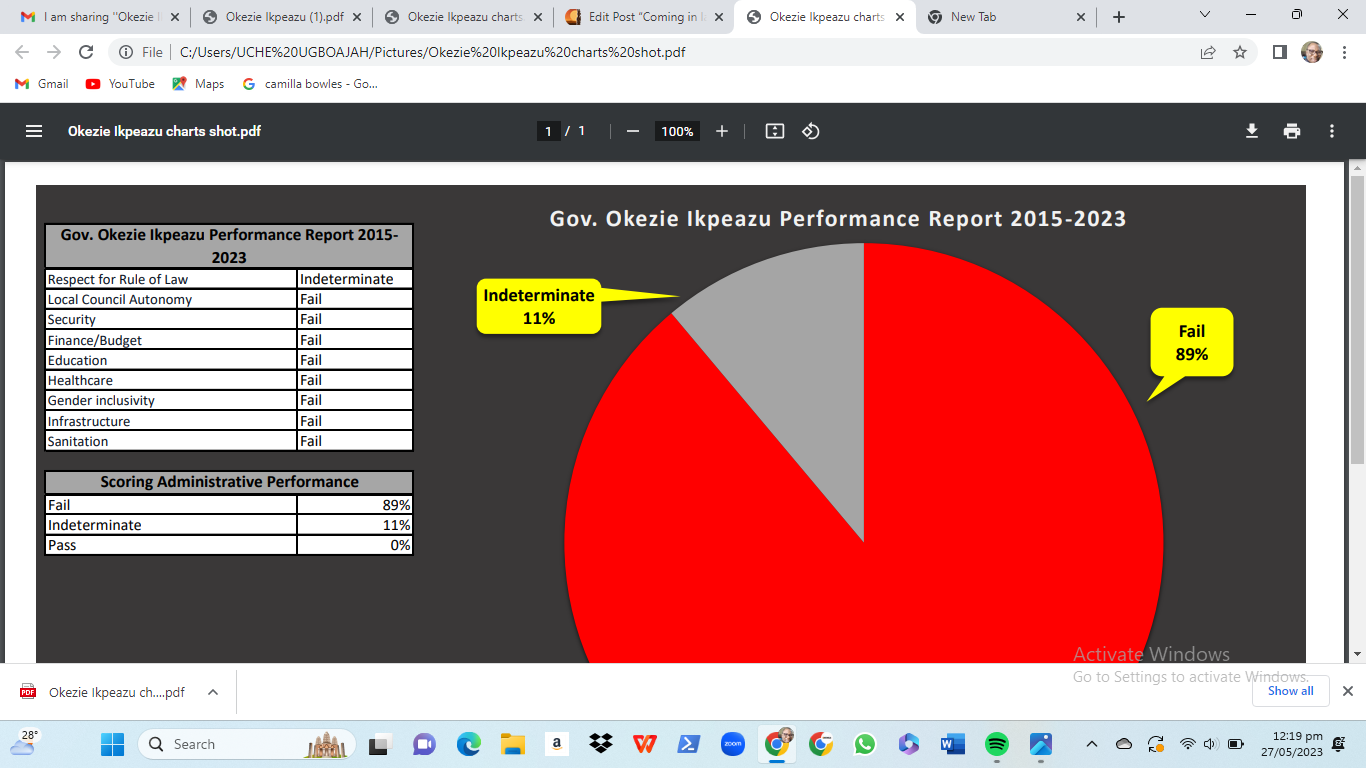Rotate the PDF counterclockwise
1366x768 pixels.
(811, 131)
